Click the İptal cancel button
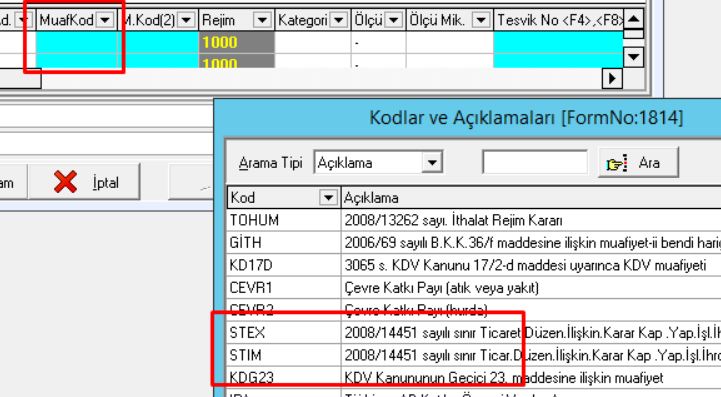 pyautogui.click(x=85, y=182)
